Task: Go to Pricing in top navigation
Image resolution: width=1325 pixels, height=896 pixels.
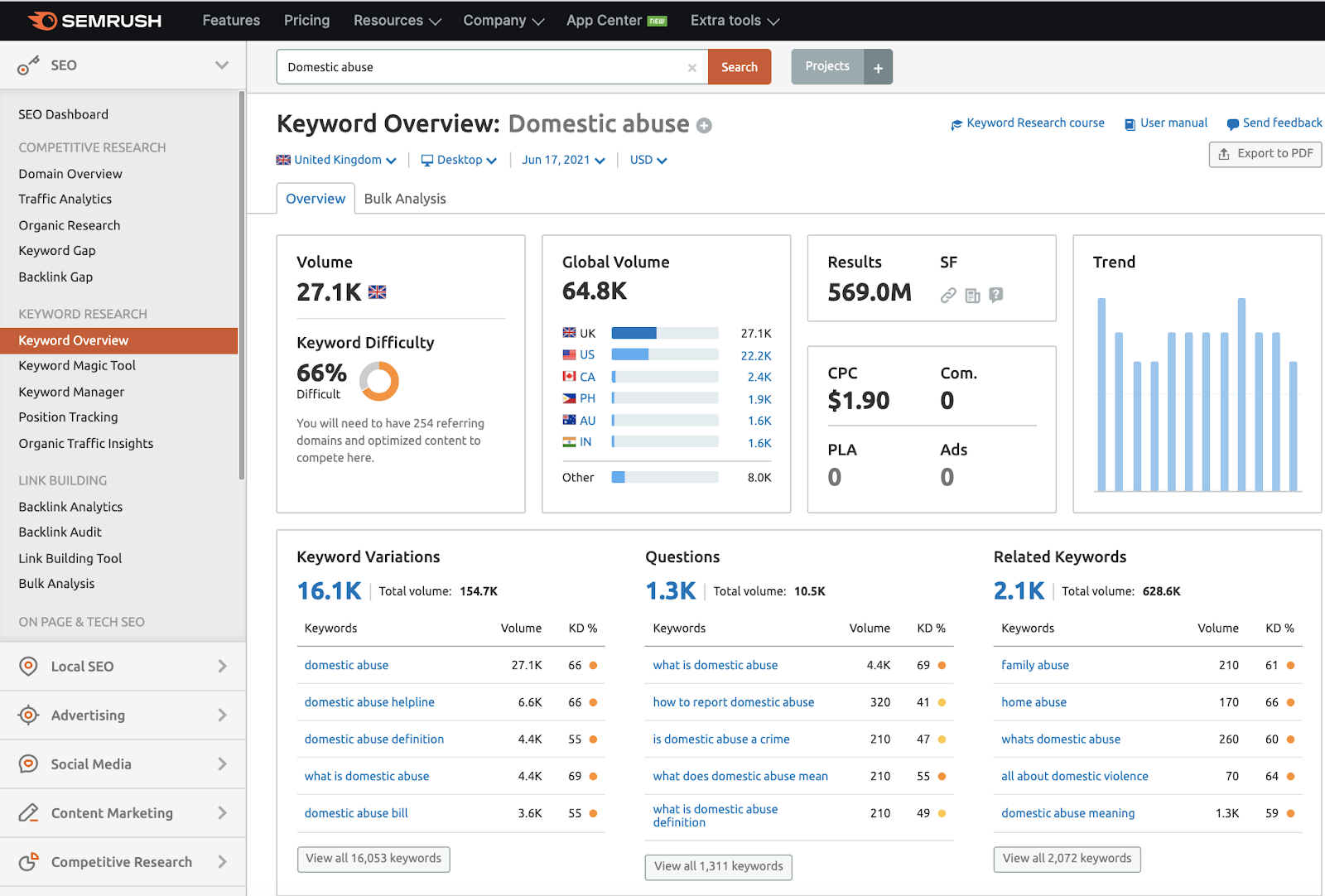Action: coord(306,21)
